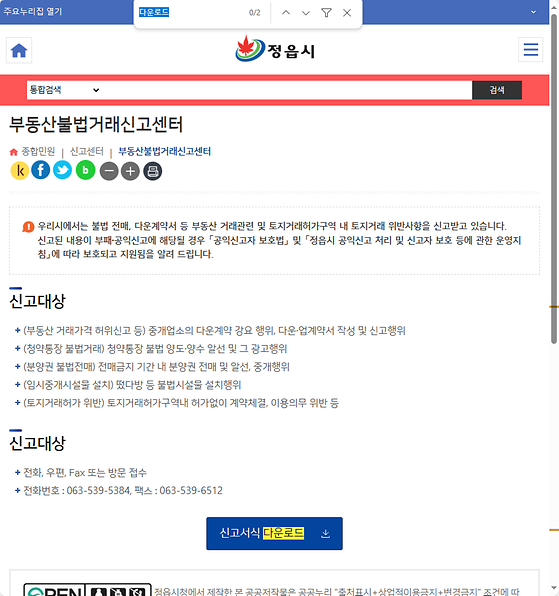Image resolution: width=559 pixels, height=596 pixels.
Task: Expand the top bar chevron
Action: point(534,12)
